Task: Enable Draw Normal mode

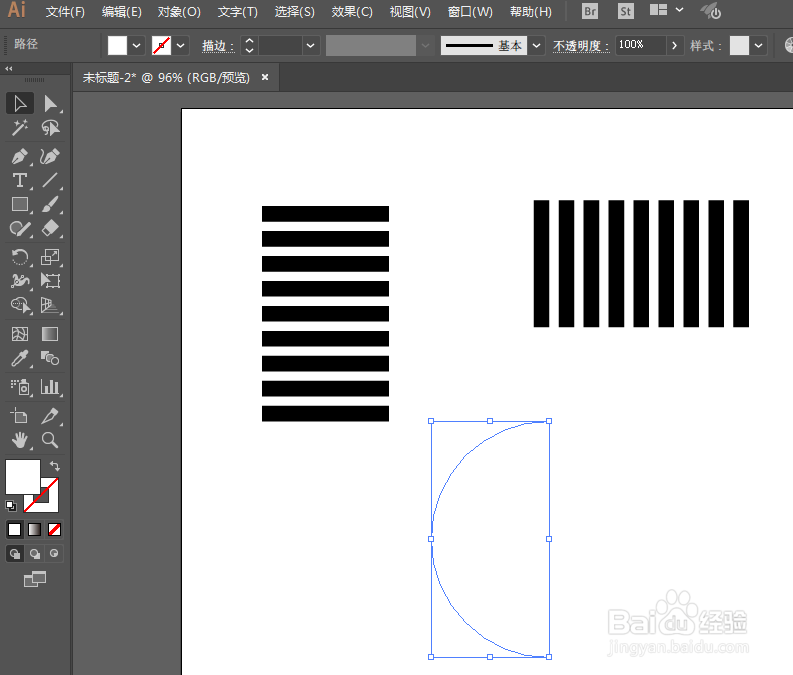Action: coord(15,554)
